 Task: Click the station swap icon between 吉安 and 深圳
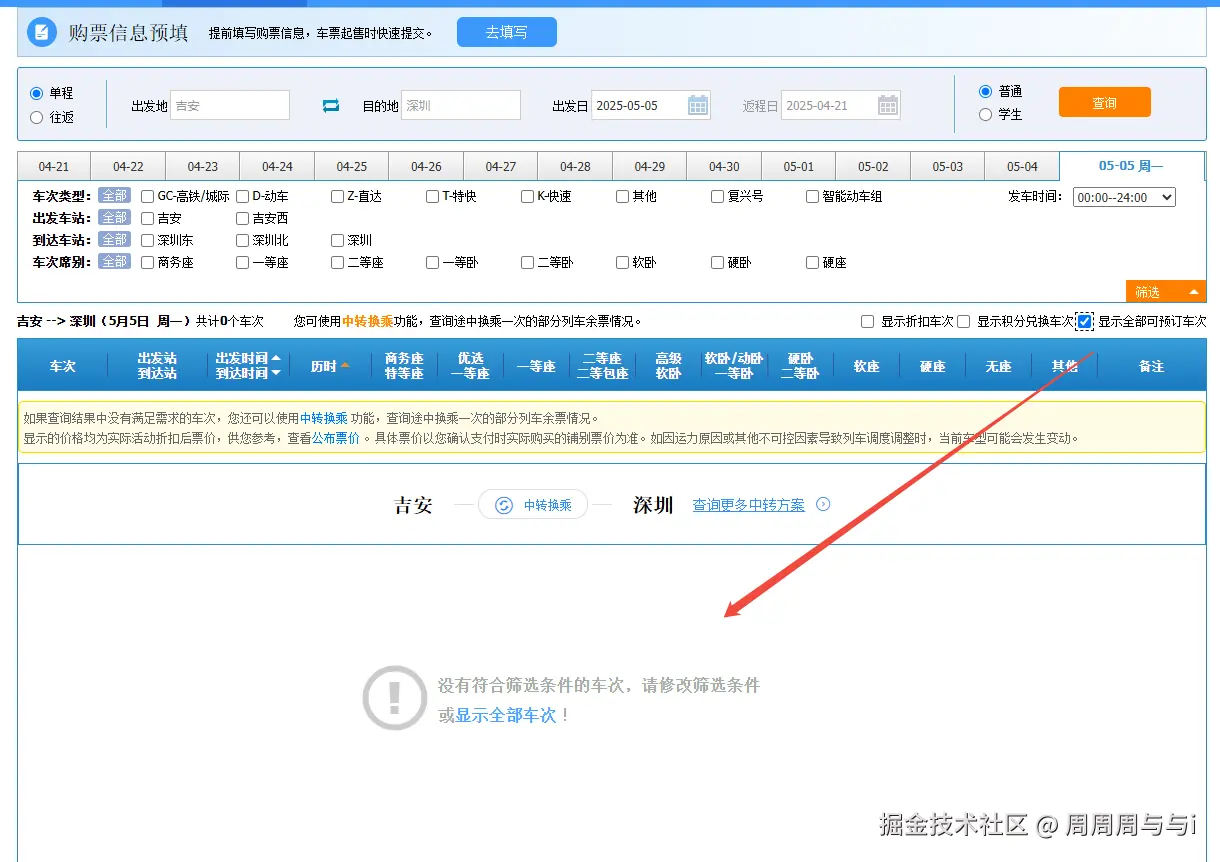click(x=330, y=104)
